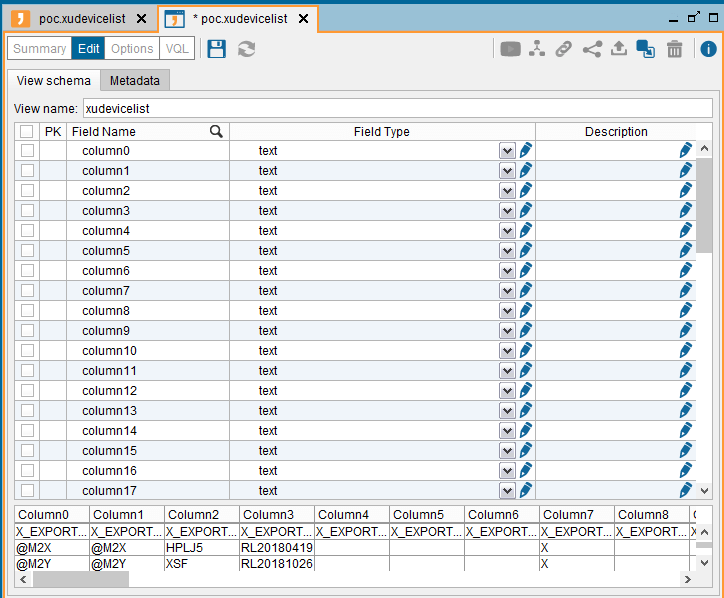
Task: Switch to the Metadata tab
Action: tap(135, 81)
